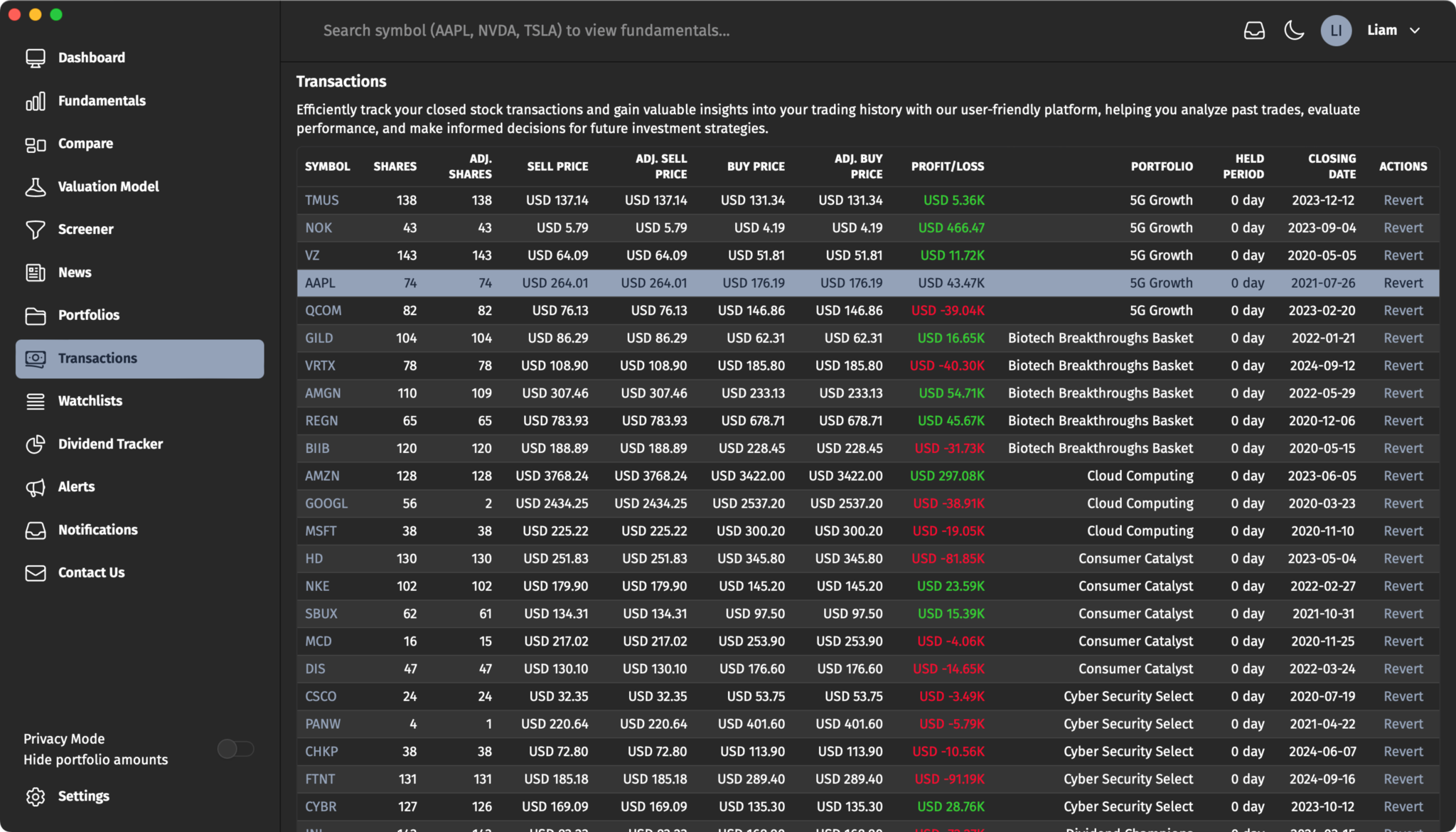
Task: Click the Watchlists list icon
Action: (35, 401)
